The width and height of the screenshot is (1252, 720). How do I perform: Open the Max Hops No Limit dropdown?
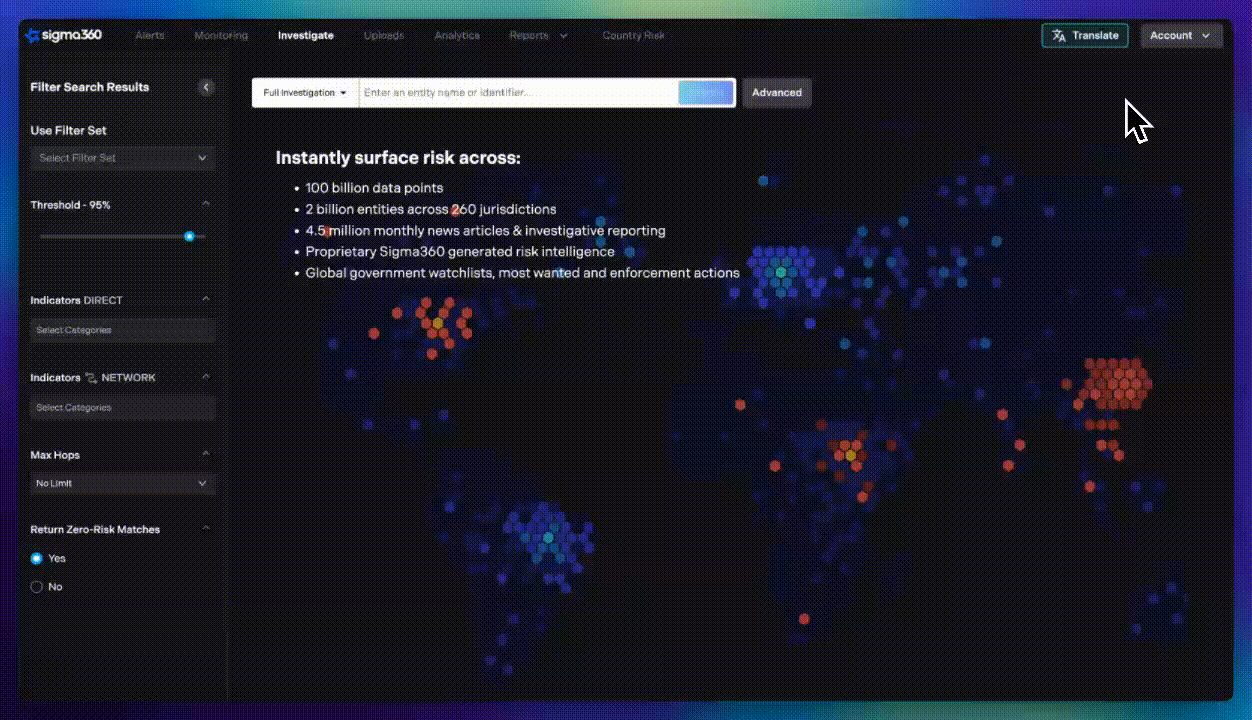(x=122, y=484)
